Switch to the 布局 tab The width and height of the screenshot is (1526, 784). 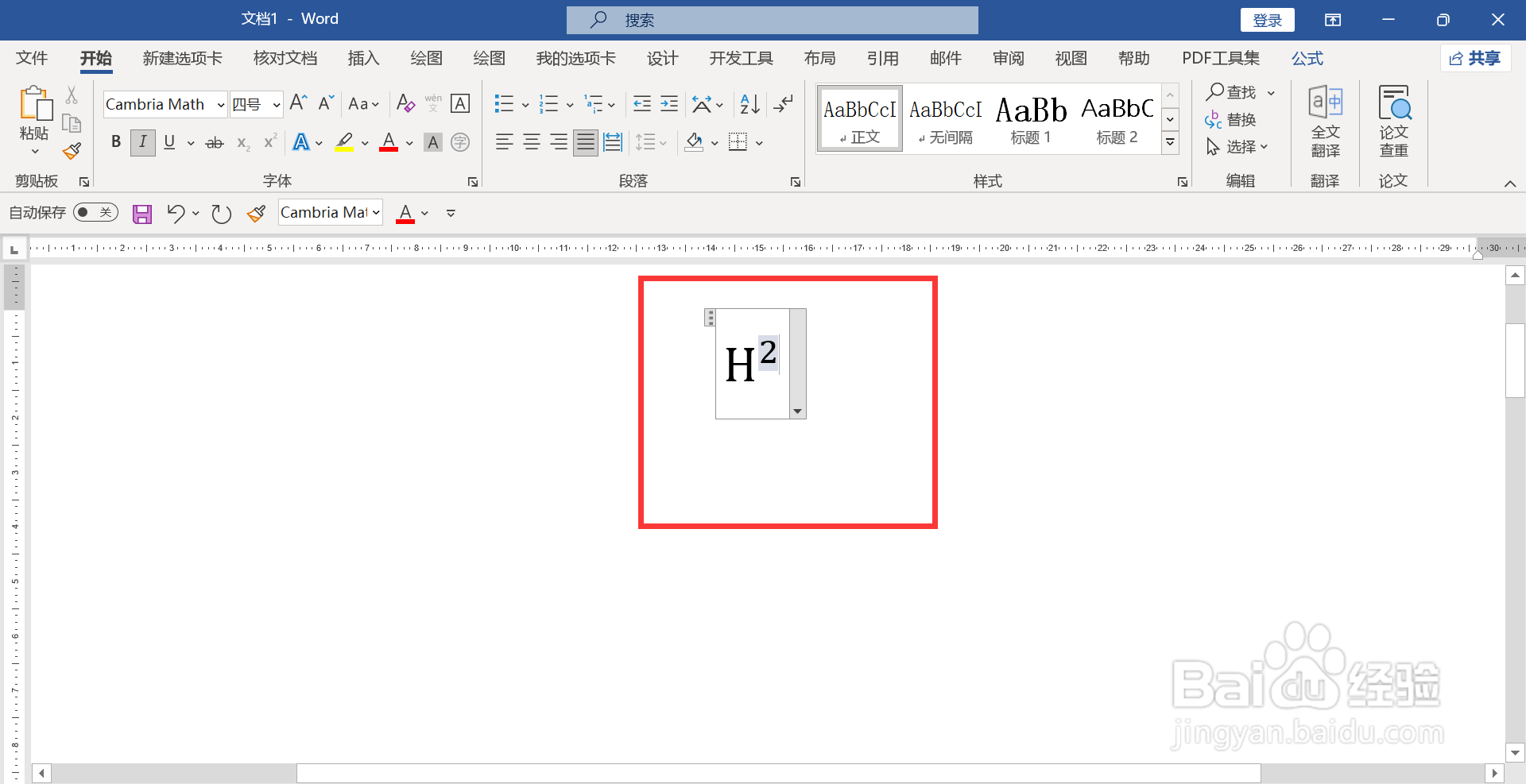(819, 58)
